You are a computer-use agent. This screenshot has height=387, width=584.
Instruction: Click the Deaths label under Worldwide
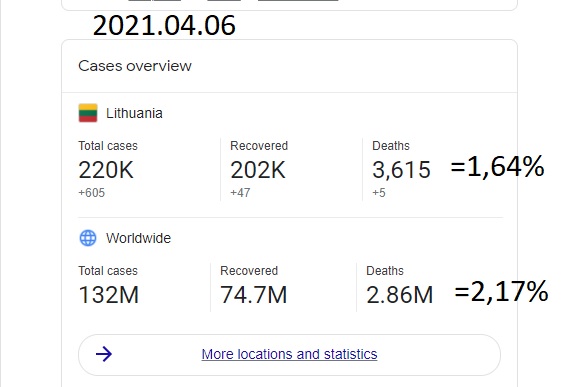click(x=385, y=271)
